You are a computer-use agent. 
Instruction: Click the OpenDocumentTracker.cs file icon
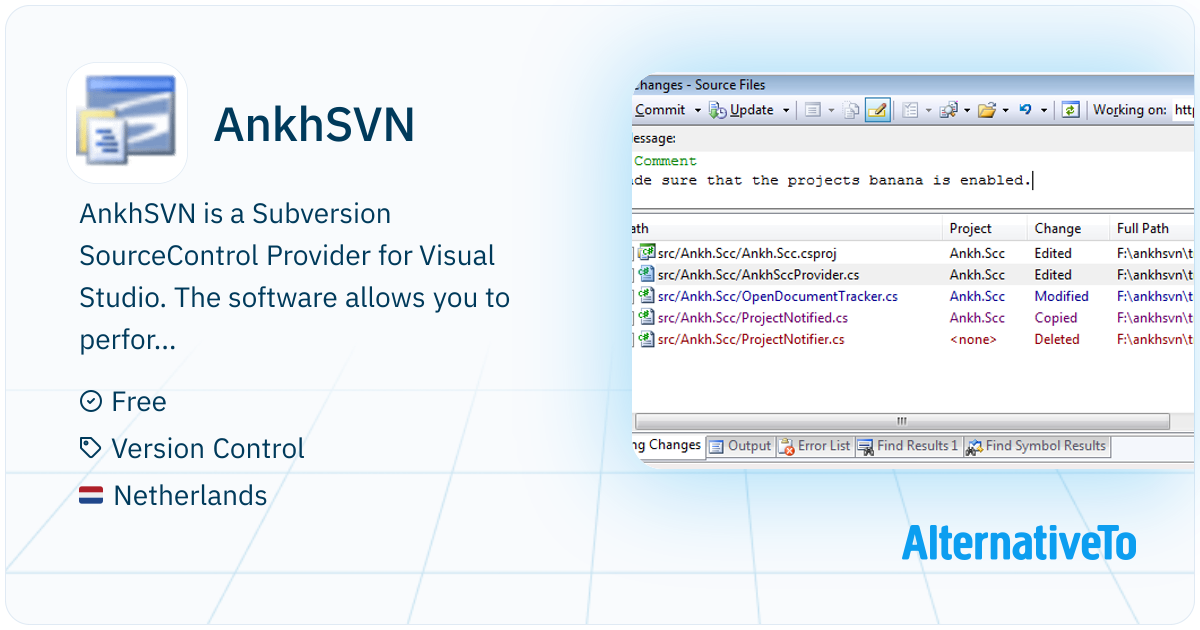pyautogui.click(x=647, y=296)
